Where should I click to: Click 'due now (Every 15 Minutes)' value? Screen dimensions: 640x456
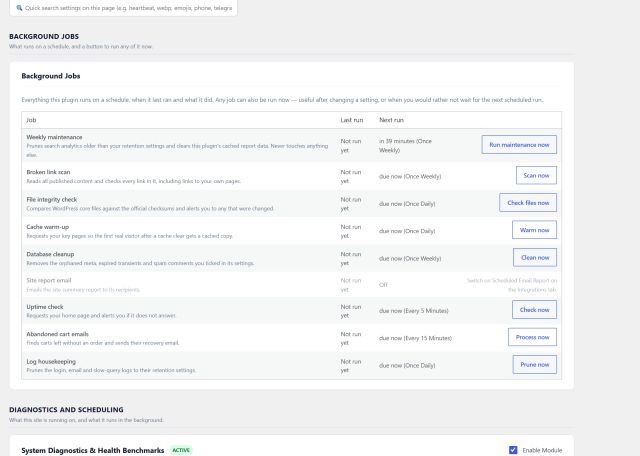(415, 338)
